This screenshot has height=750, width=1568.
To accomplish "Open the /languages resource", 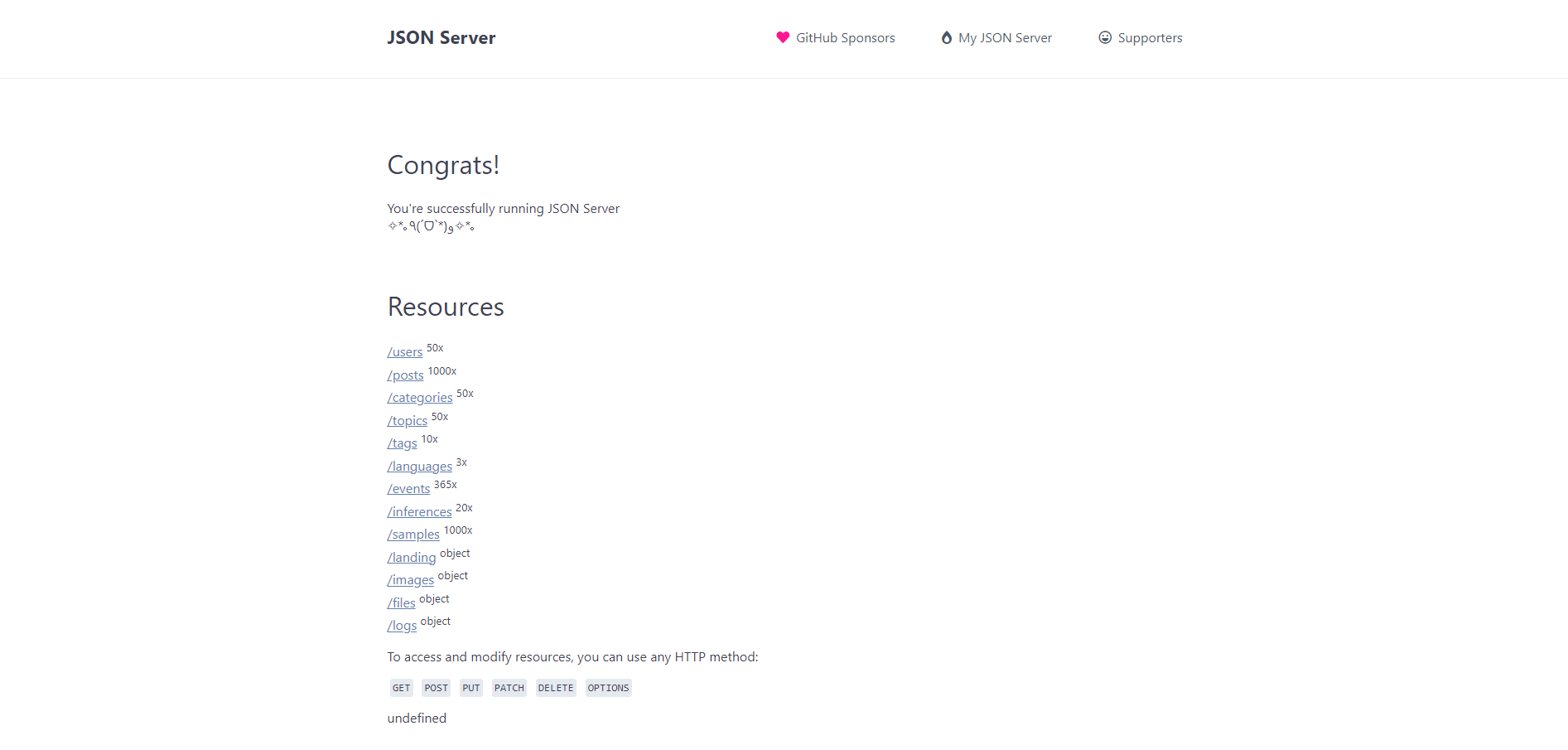I will coord(420,467).
